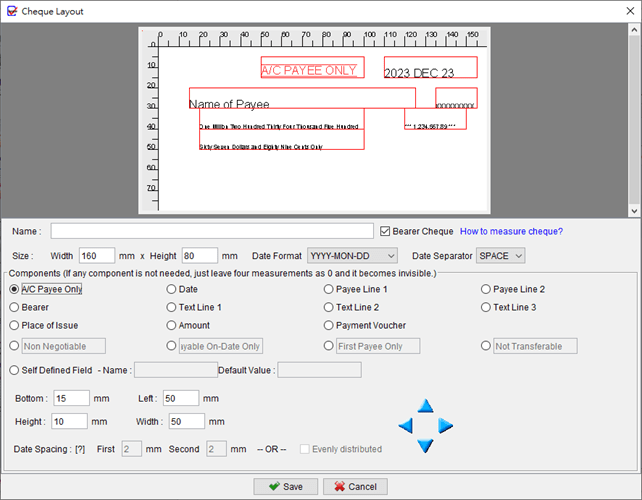642x500 pixels.
Task: Select Text Line 1 radio button
Action: (171, 307)
